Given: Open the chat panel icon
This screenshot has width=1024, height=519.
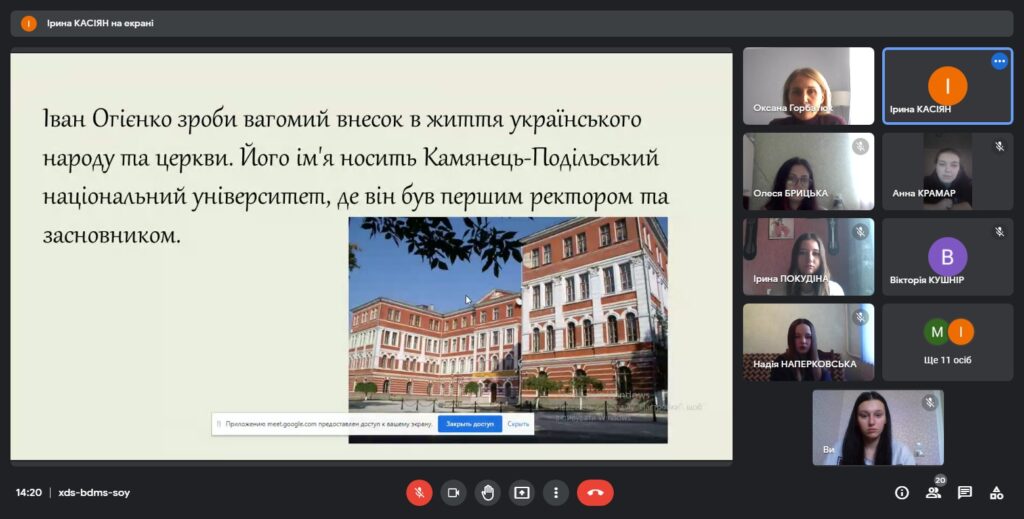Looking at the screenshot, I should coord(965,492).
